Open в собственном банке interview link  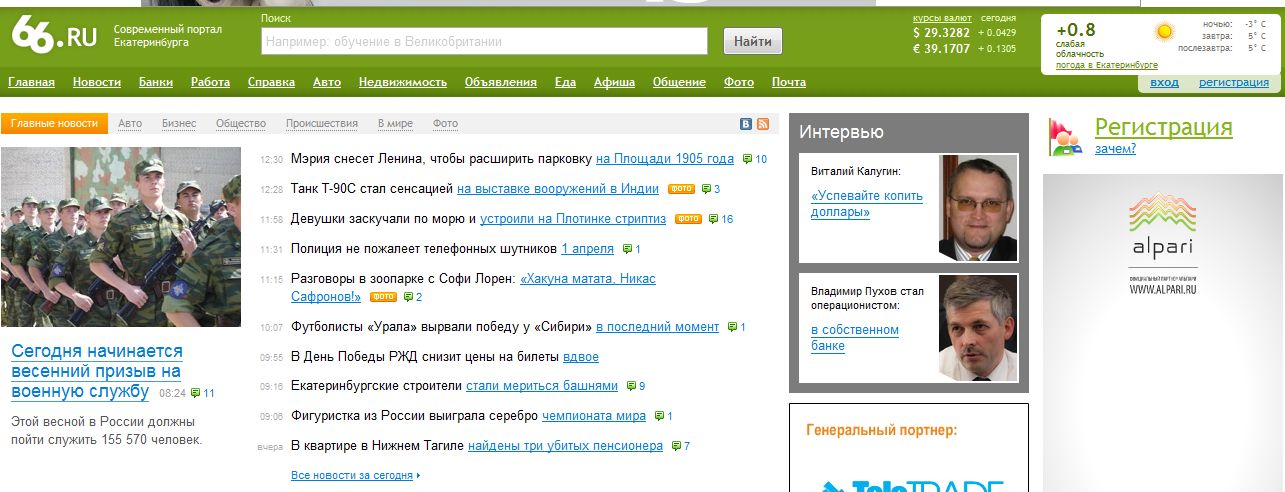pos(855,338)
